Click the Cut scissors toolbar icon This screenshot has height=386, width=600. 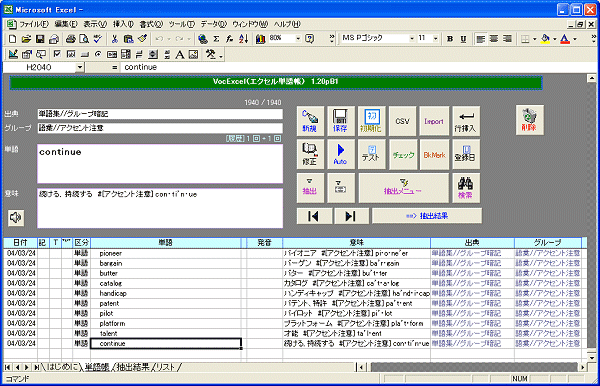[x=114, y=39]
